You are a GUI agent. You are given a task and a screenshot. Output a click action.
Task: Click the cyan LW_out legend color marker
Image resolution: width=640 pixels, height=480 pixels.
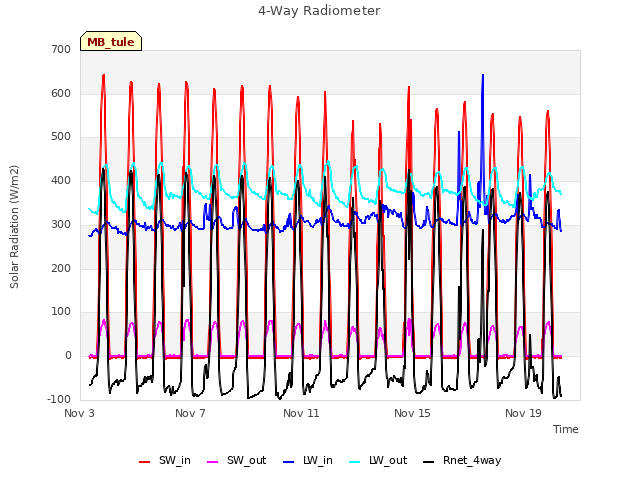[355, 462]
